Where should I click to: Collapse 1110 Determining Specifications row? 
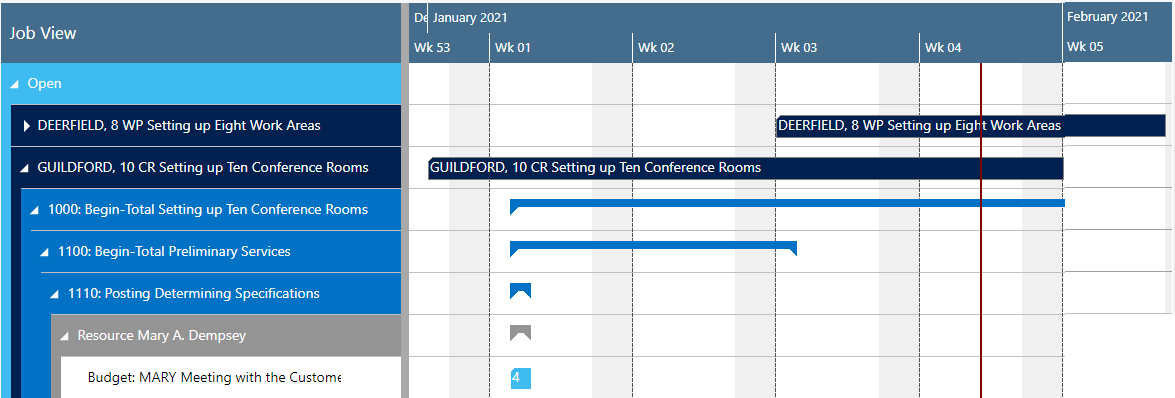pos(54,294)
